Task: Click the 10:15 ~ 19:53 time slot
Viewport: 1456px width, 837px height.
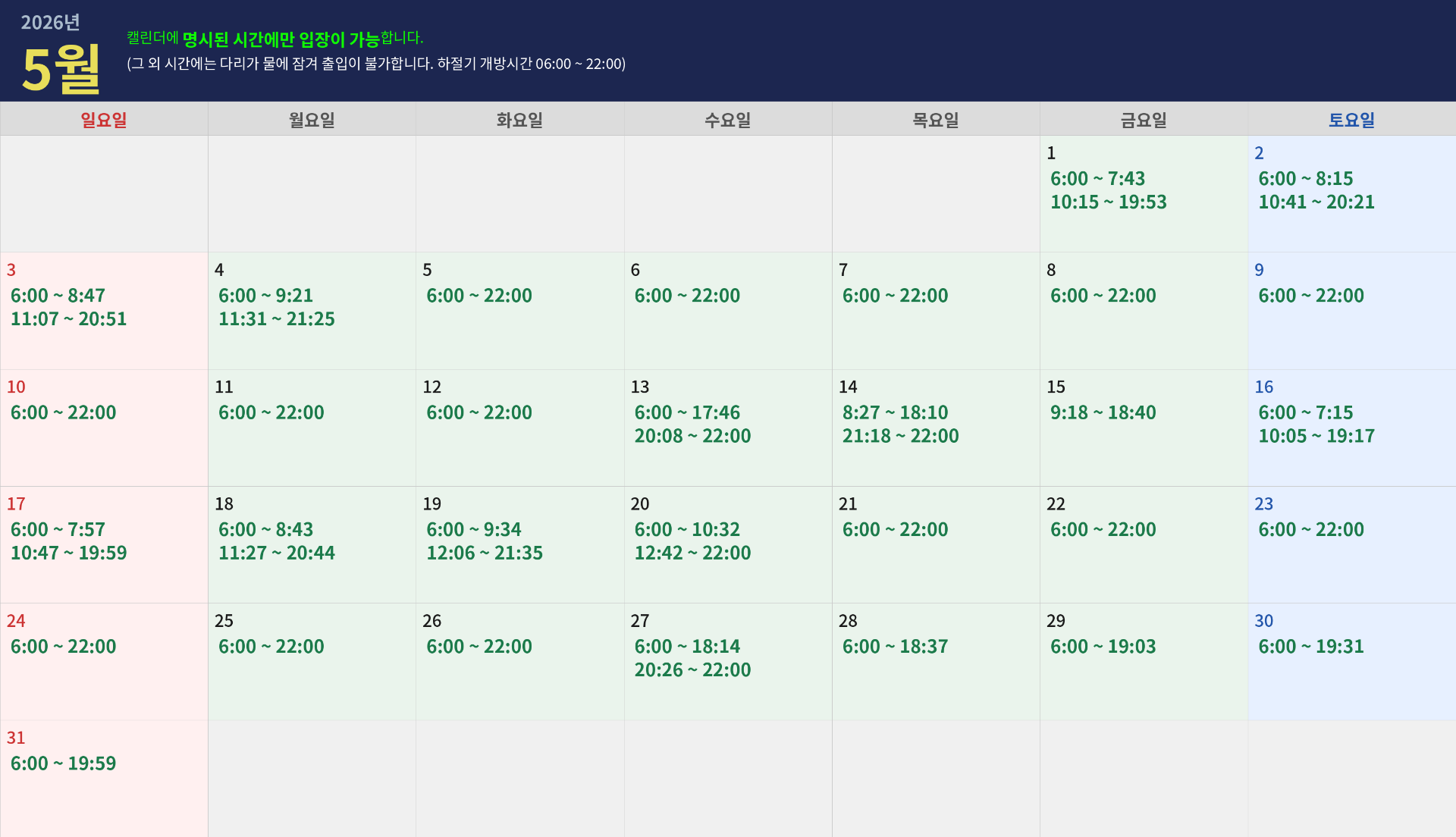Action: click(x=1108, y=202)
